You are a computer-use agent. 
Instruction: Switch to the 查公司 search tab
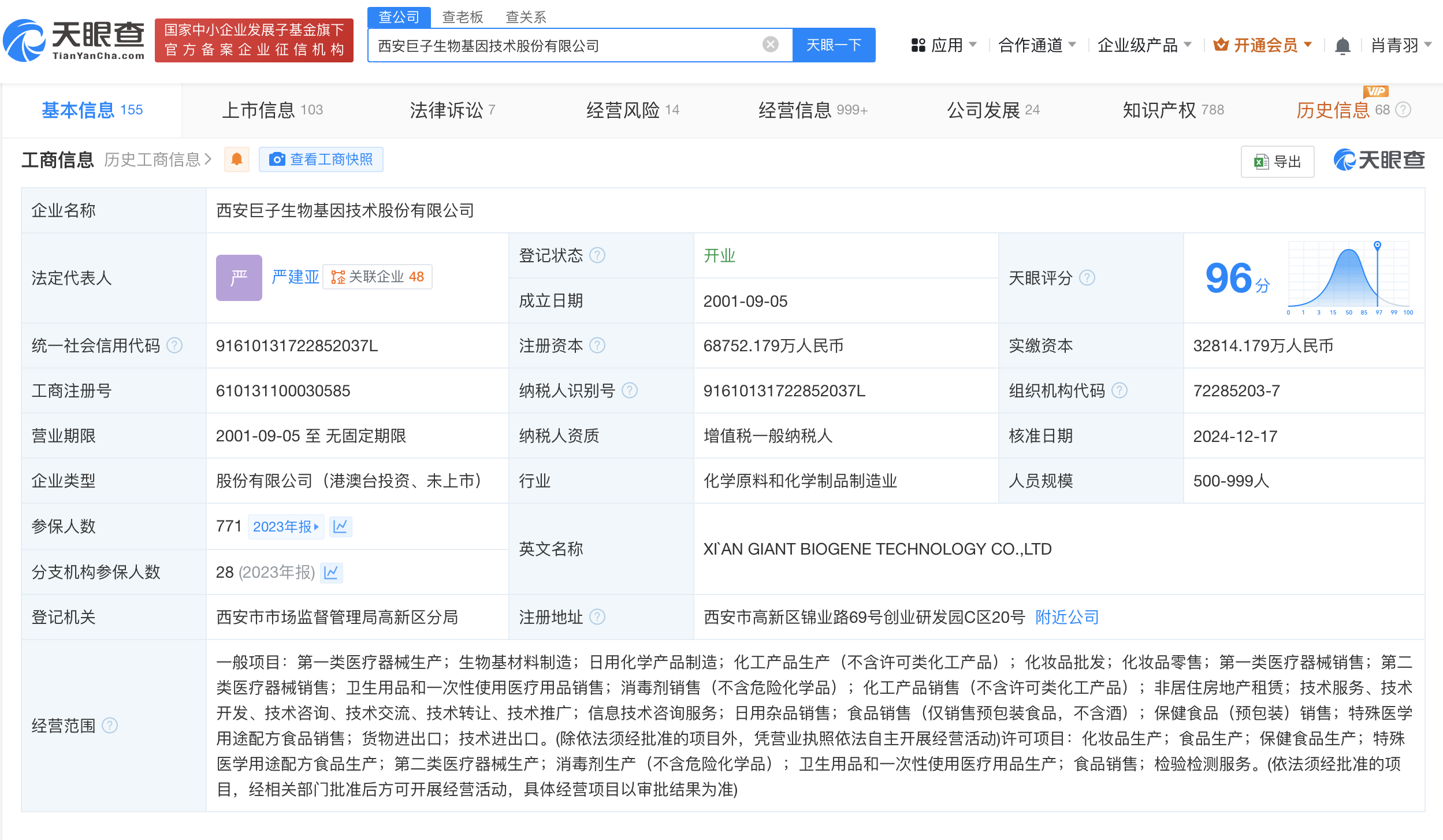pyautogui.click(x=399, y=17)
